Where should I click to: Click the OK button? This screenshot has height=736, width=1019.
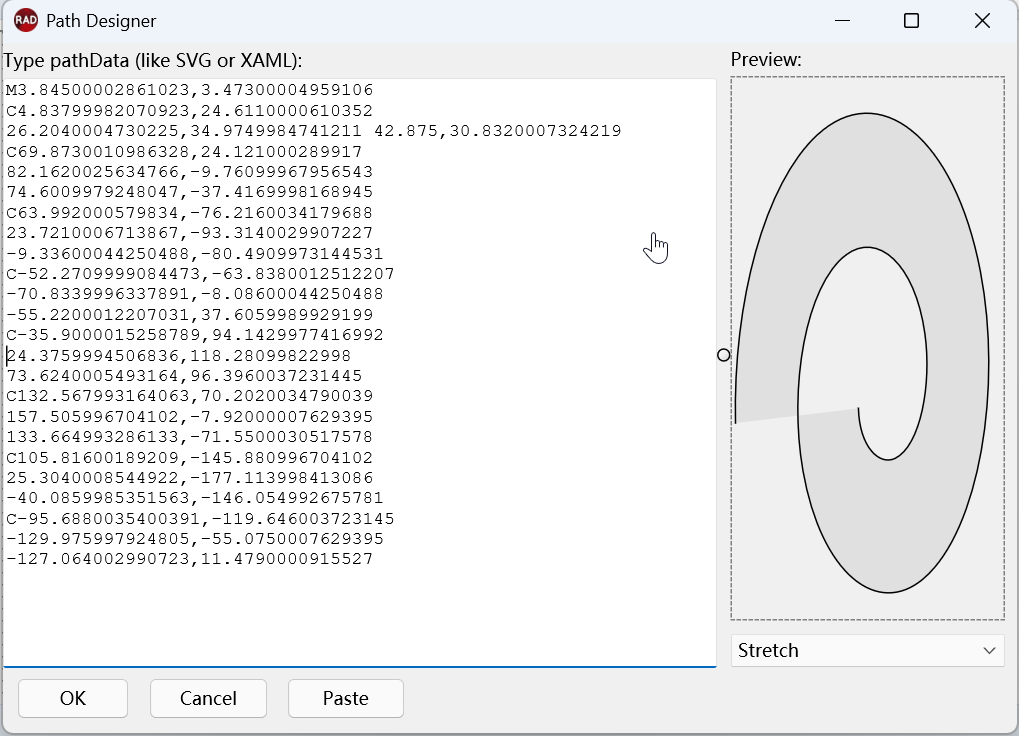click(x=73, y=698)
